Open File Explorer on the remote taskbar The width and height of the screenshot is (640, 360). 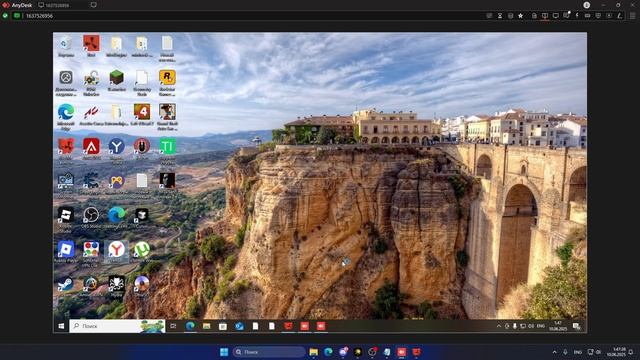207,326
